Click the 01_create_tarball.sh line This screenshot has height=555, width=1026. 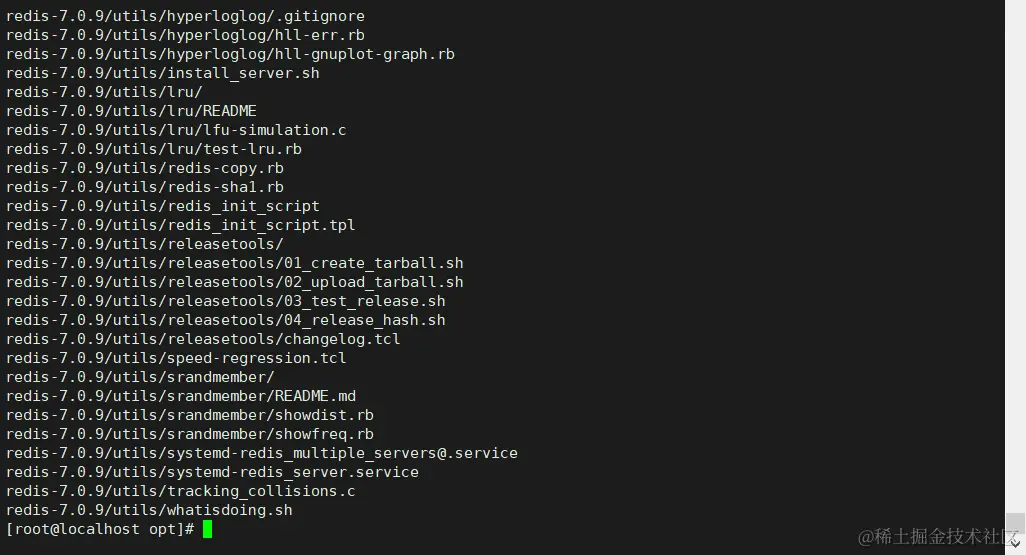[x=235, y=263]
